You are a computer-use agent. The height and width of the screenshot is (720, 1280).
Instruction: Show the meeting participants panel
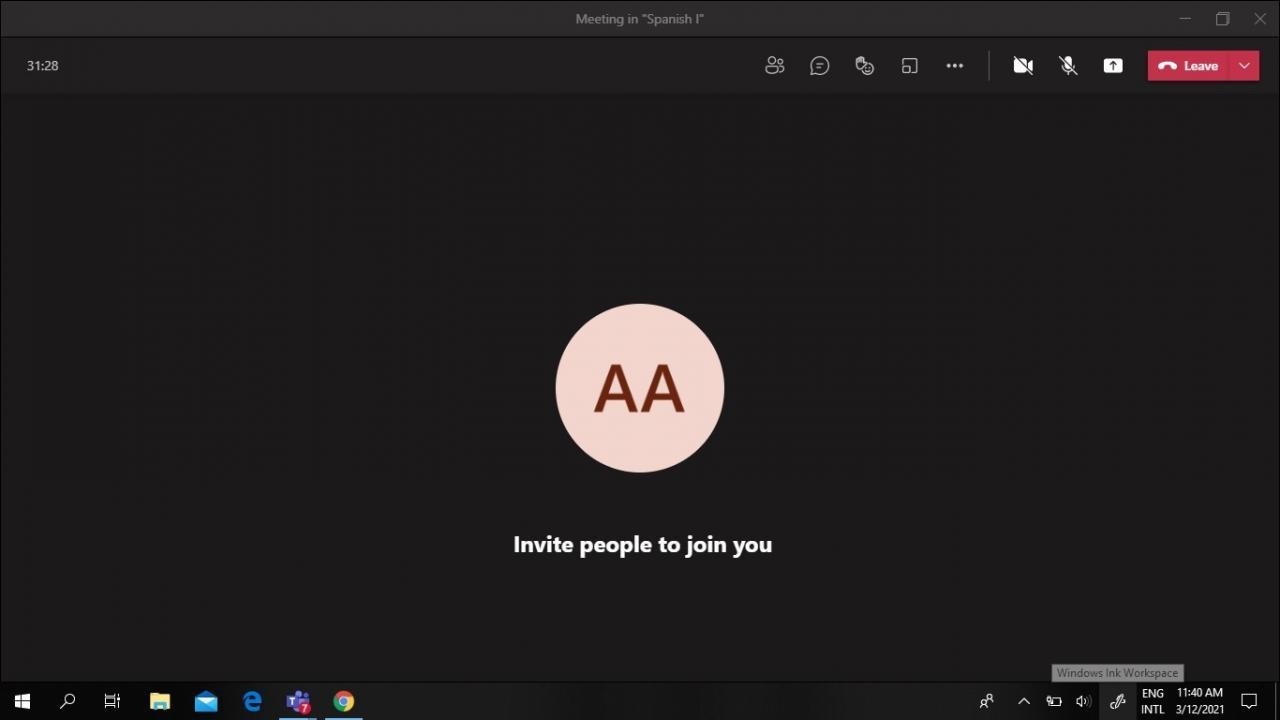click(774, 66)
